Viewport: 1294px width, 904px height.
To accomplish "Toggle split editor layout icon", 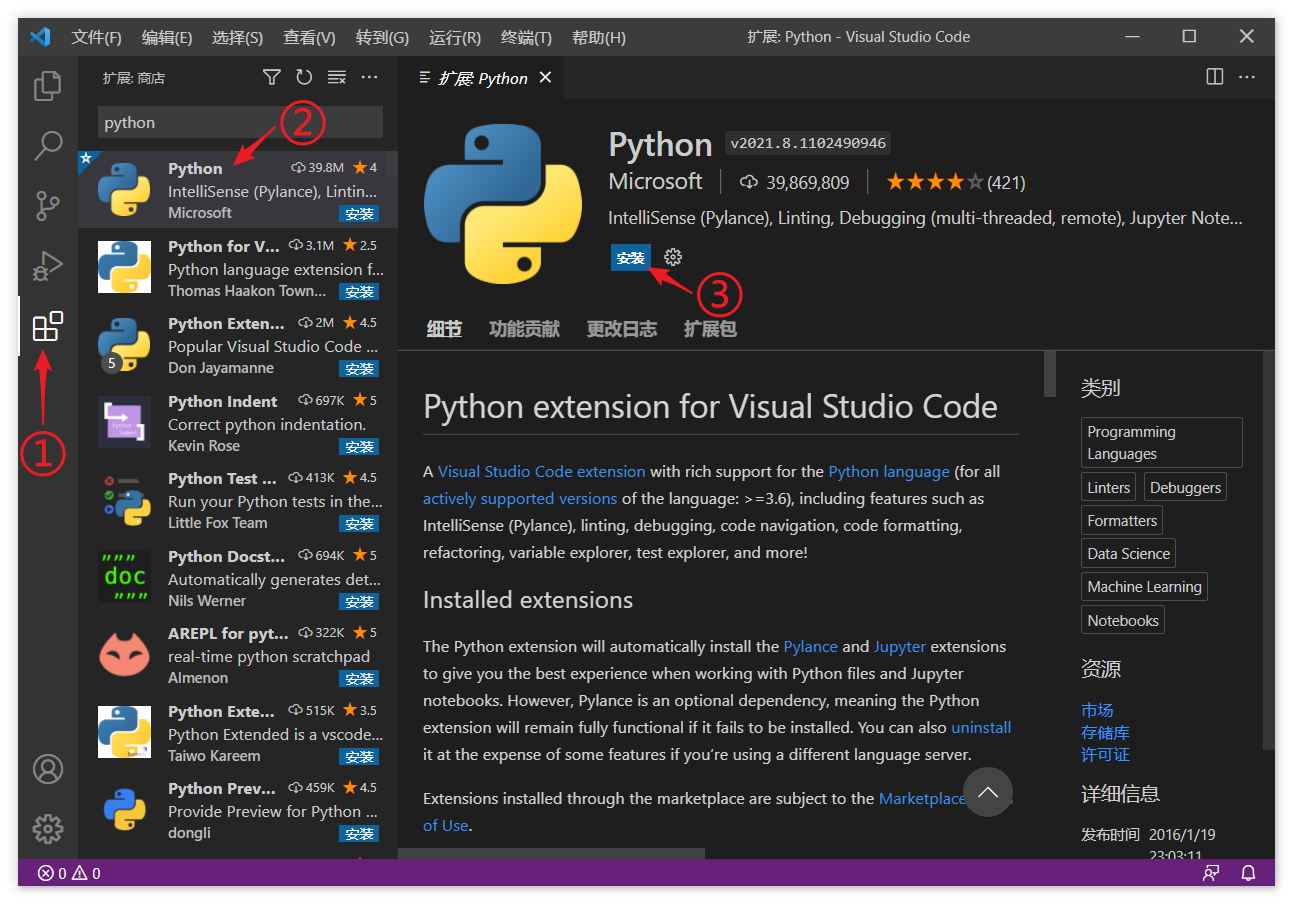I will coord(1215,77).
